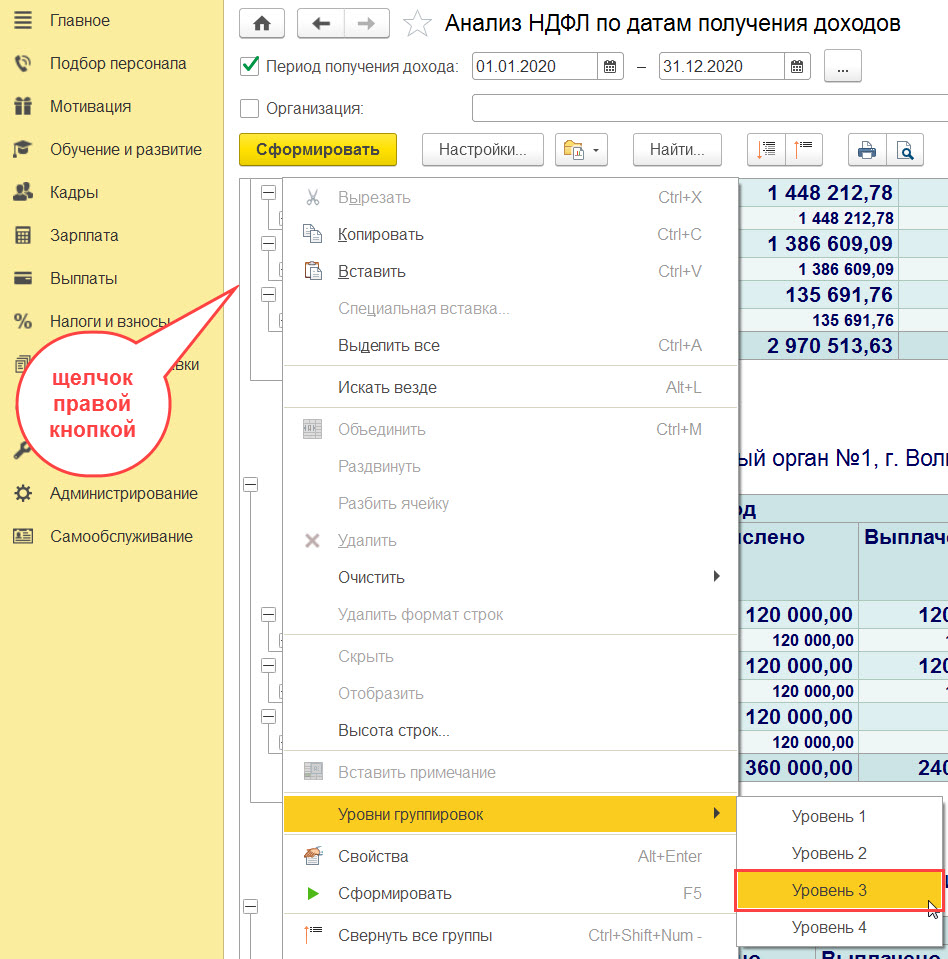This screenshot has height=959, width=948.
Task: Collapse the topmost group minus box
Action: (x=268, y=193)
